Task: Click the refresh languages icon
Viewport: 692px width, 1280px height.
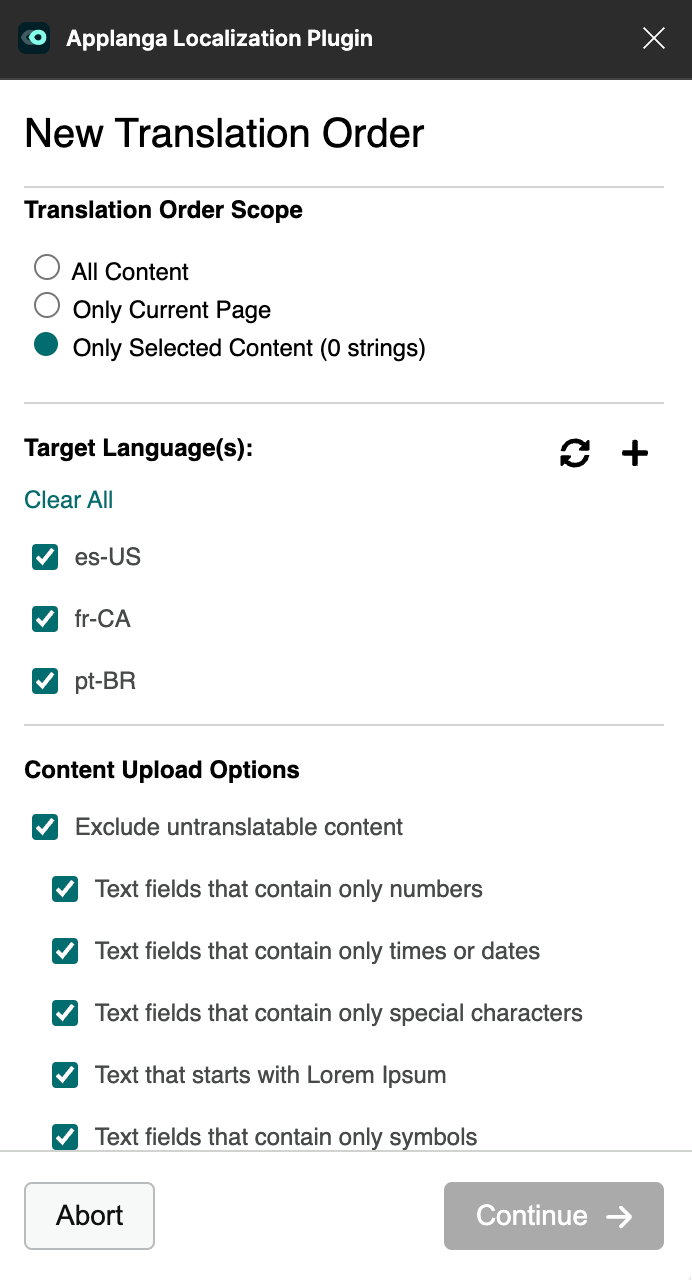Action: [x=574, y=453]
